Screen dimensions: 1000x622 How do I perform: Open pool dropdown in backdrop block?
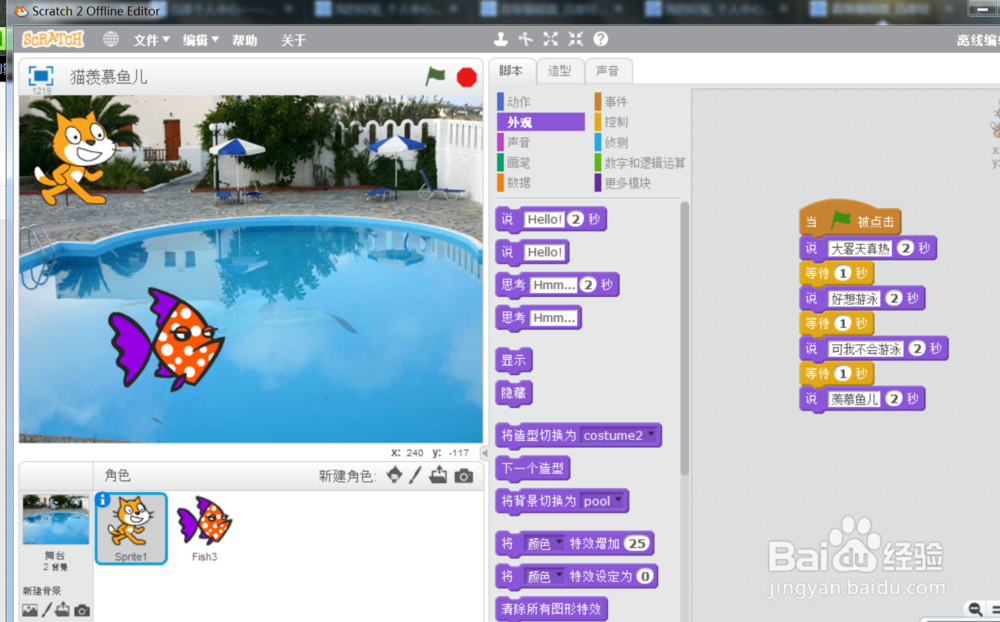tap(603, 501)
